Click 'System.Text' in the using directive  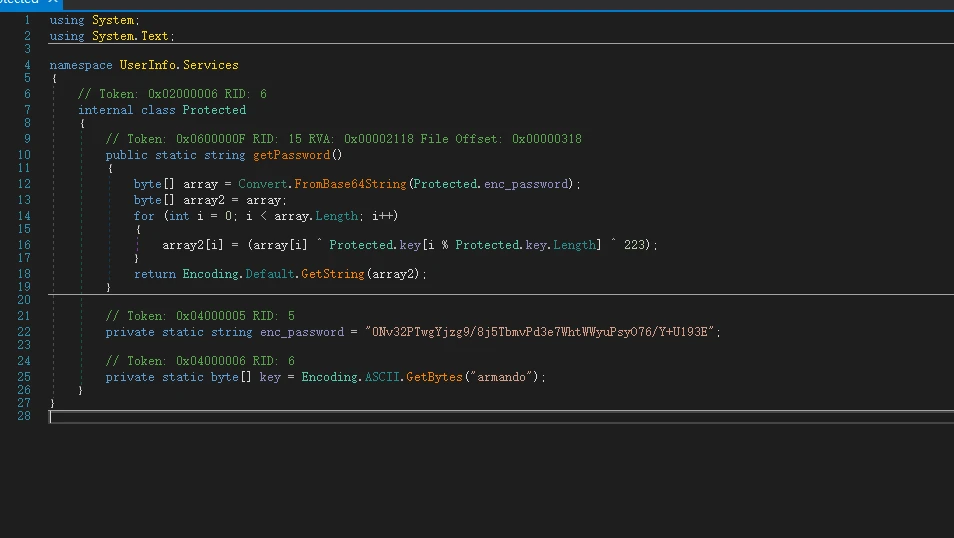(x=130, y=36)
